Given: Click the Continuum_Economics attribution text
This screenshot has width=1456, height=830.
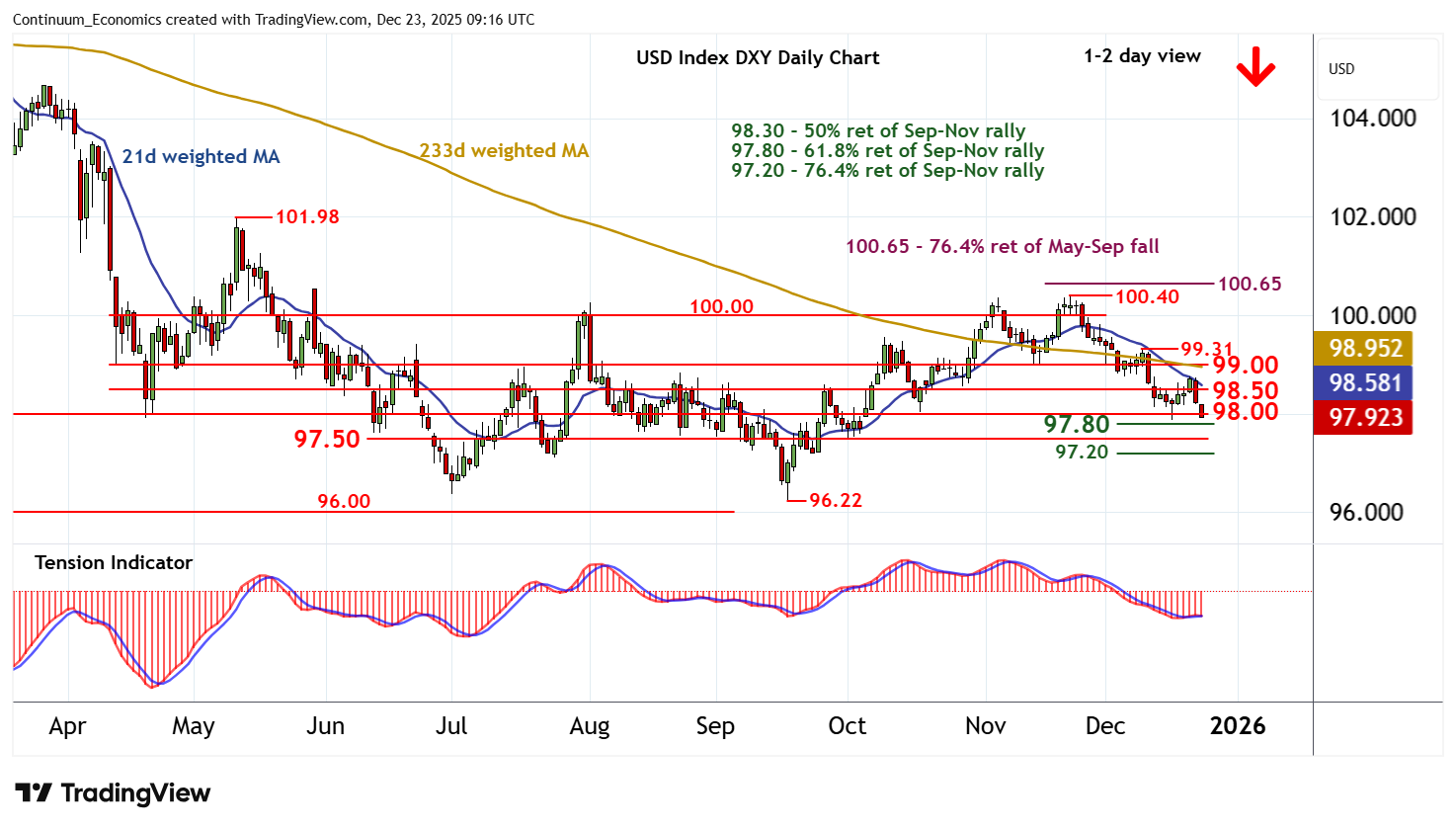Looking at the screenshot, I should coord(274,20).
